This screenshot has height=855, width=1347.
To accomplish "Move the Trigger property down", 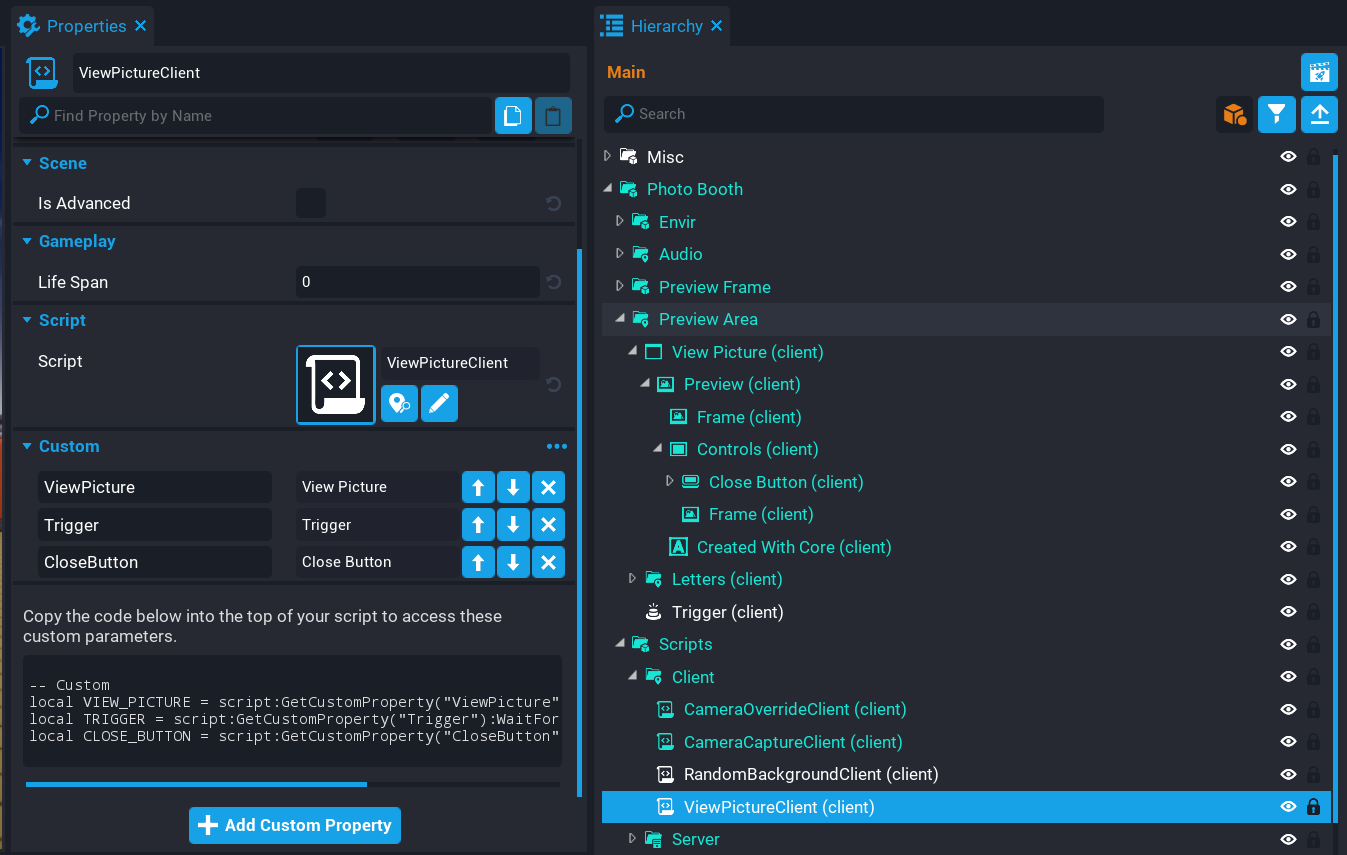I will click(513, 525).
